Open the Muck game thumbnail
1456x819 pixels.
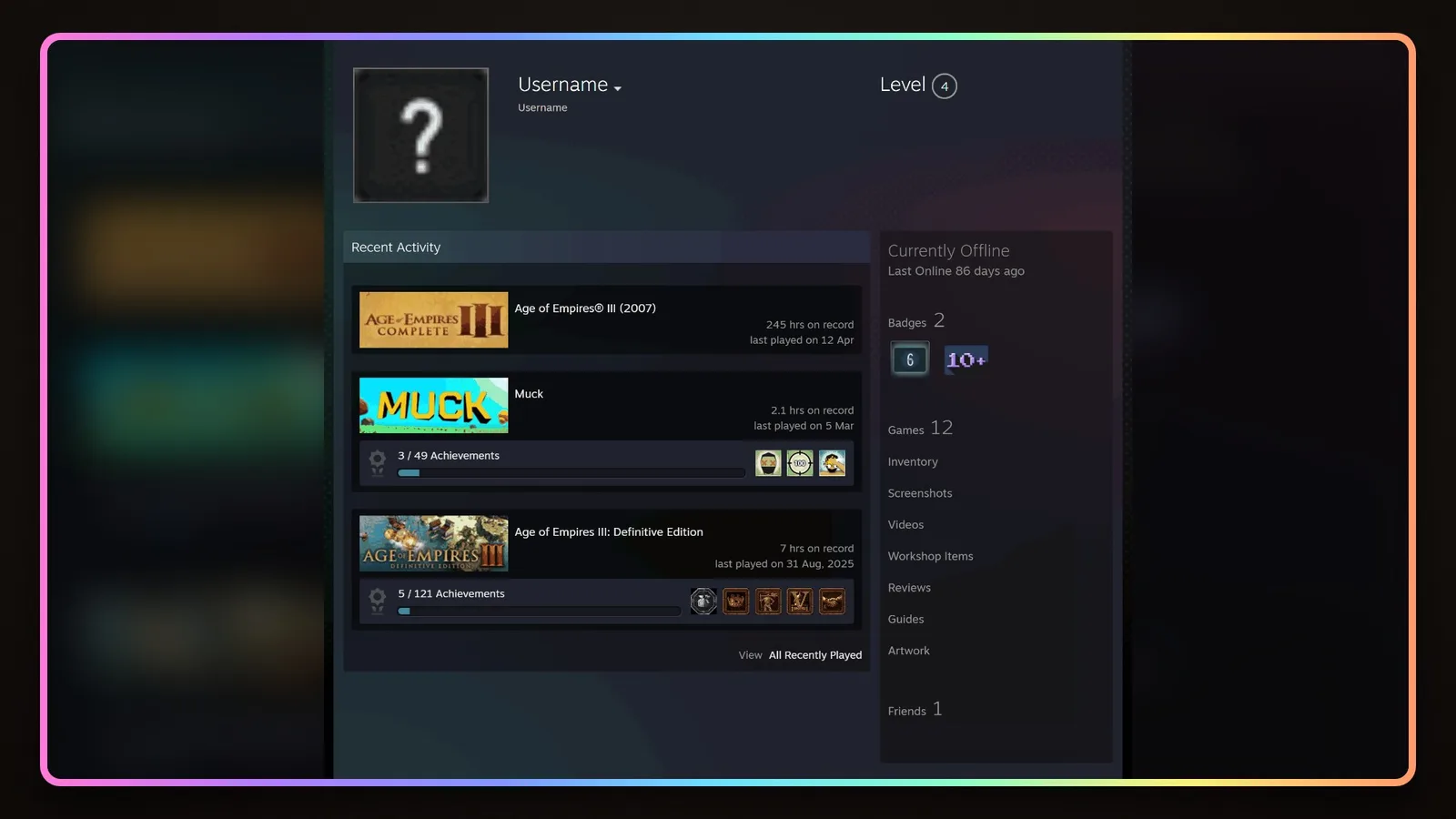433,405
